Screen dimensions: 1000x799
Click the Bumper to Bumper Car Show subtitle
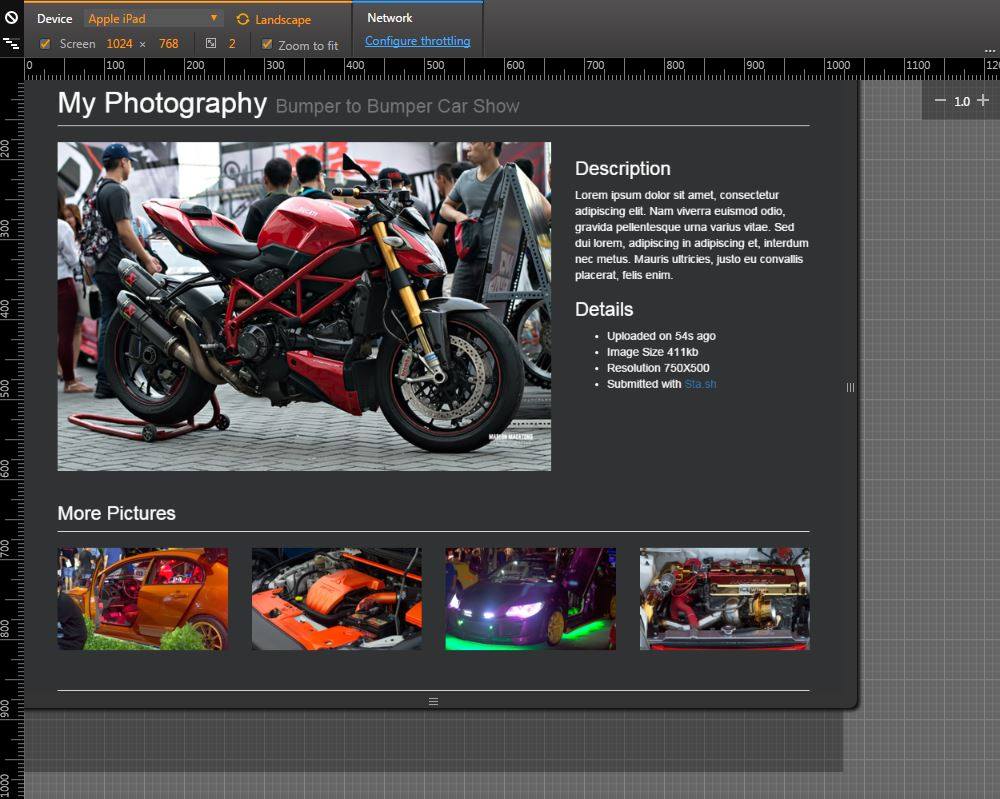click(397, 106)
